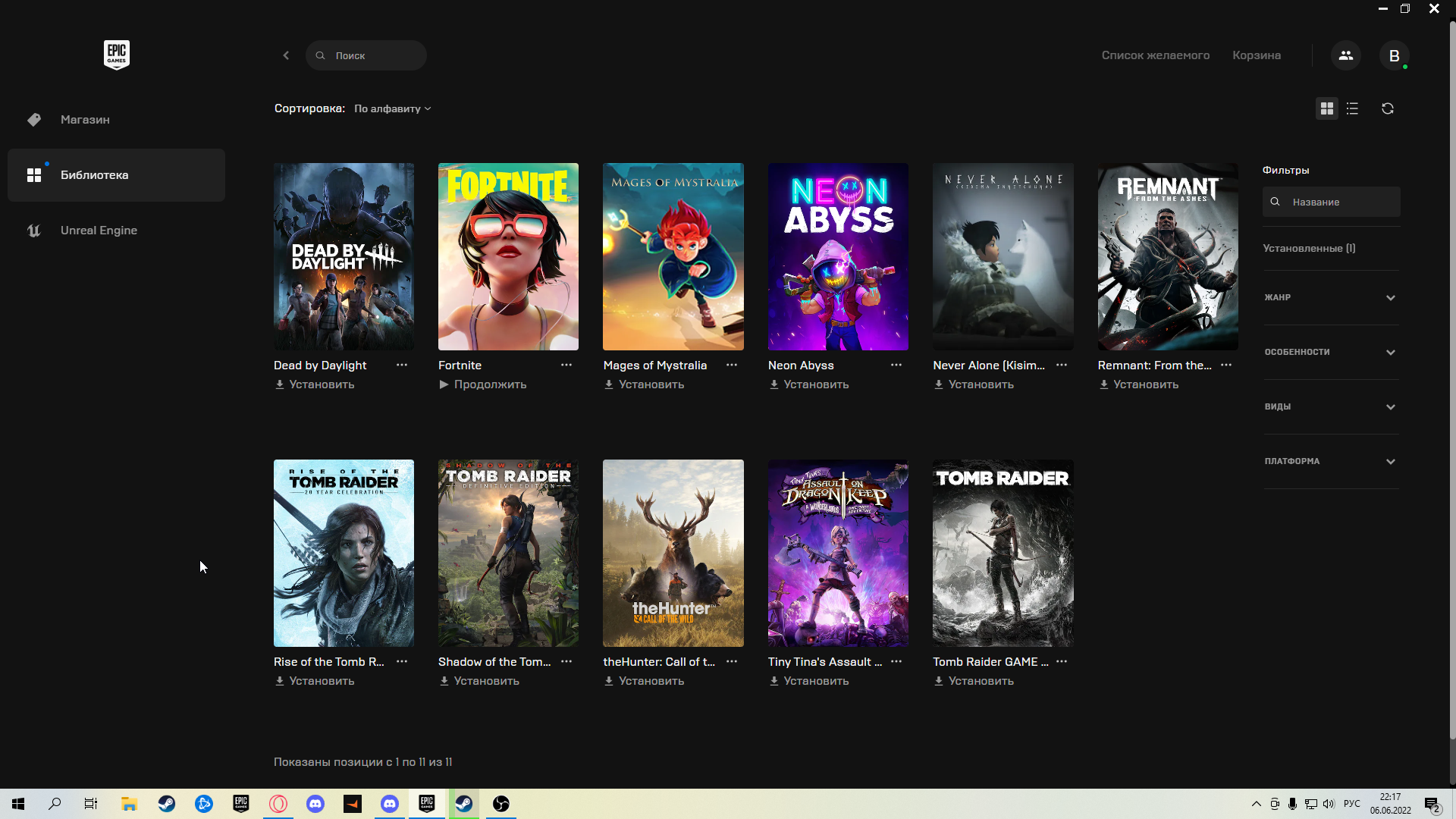Open options menu for Remnant: From the Ashes
The width and height of the screenshot is (1456, 819).
pos(1226,365)
